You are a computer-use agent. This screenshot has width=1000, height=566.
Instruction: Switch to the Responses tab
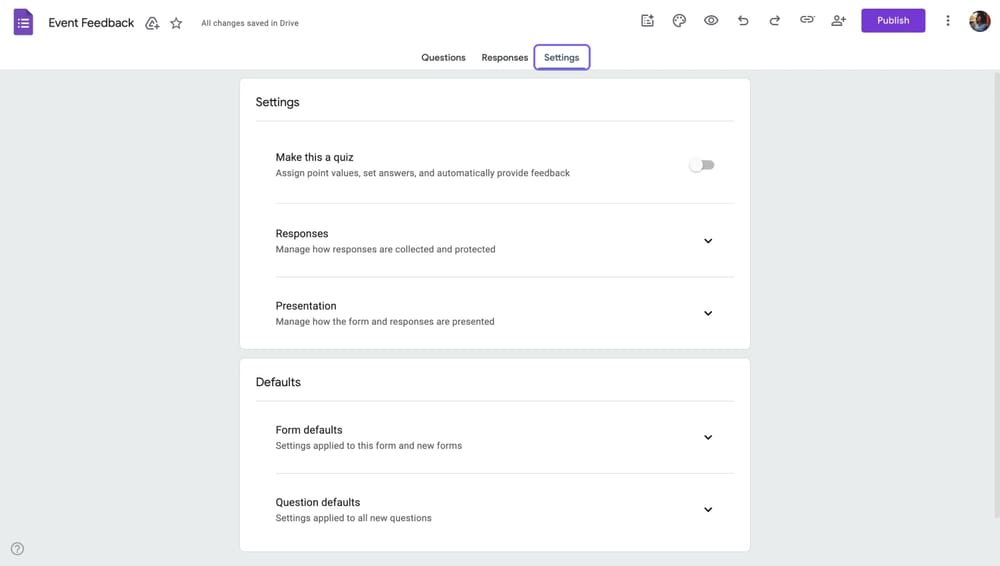pyautogui.click(x=504, y=57)
